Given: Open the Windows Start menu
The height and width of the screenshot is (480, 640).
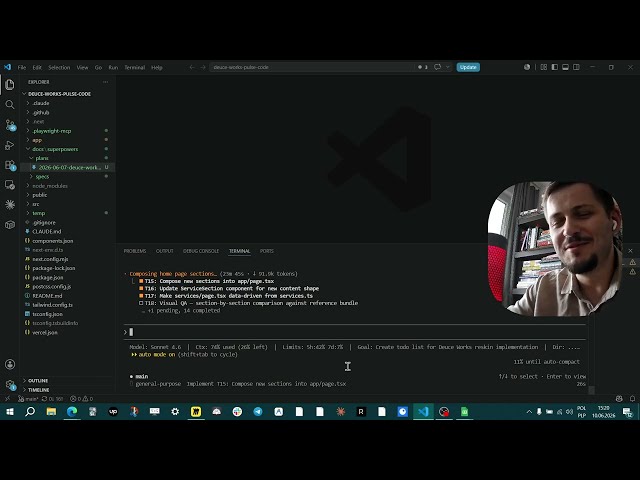Looking at the screenshot, I should [10, 411].
